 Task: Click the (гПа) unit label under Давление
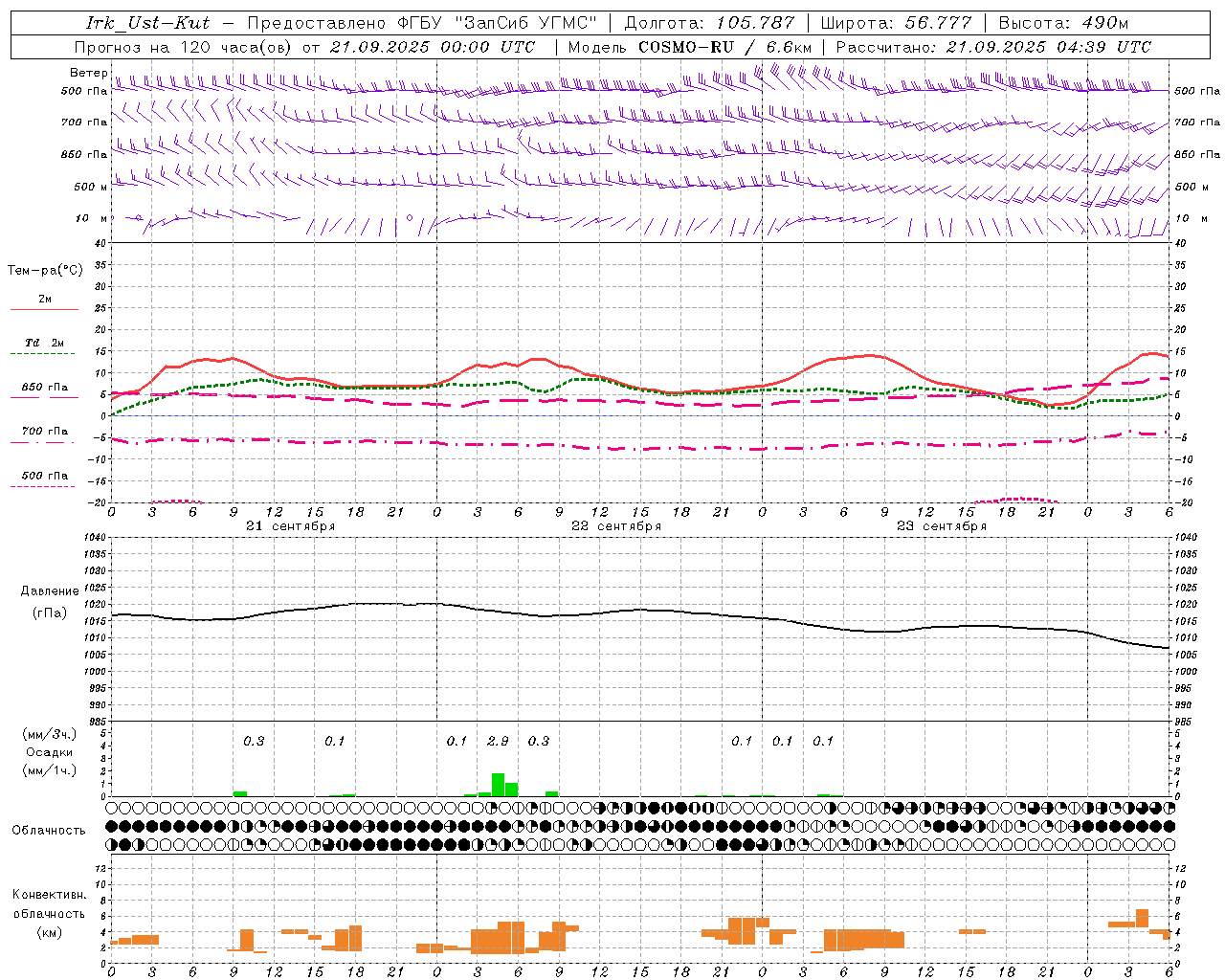[x=50, y=612]
